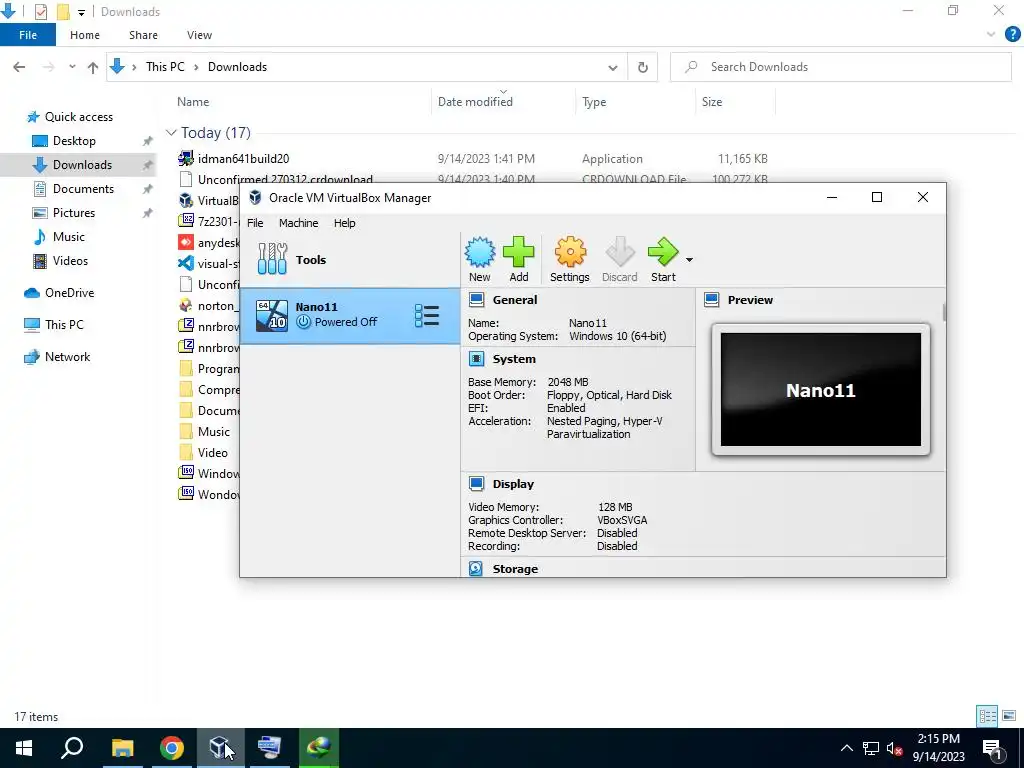This screenshot has width=1024, height=768.
Task: Switch to details view layout icon
Action: [x=987, y=716]
